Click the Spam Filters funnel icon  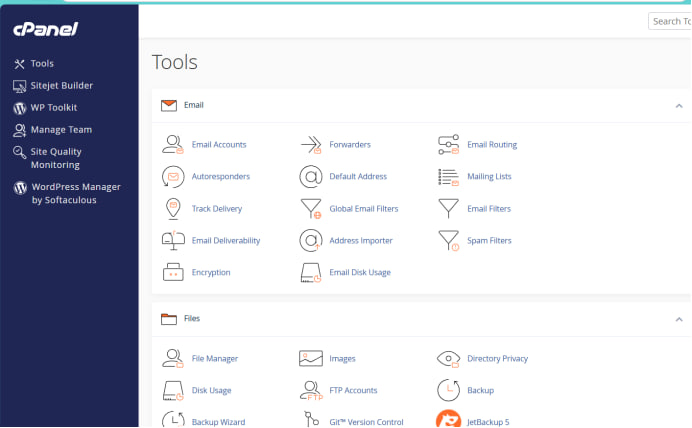[449, 240]
